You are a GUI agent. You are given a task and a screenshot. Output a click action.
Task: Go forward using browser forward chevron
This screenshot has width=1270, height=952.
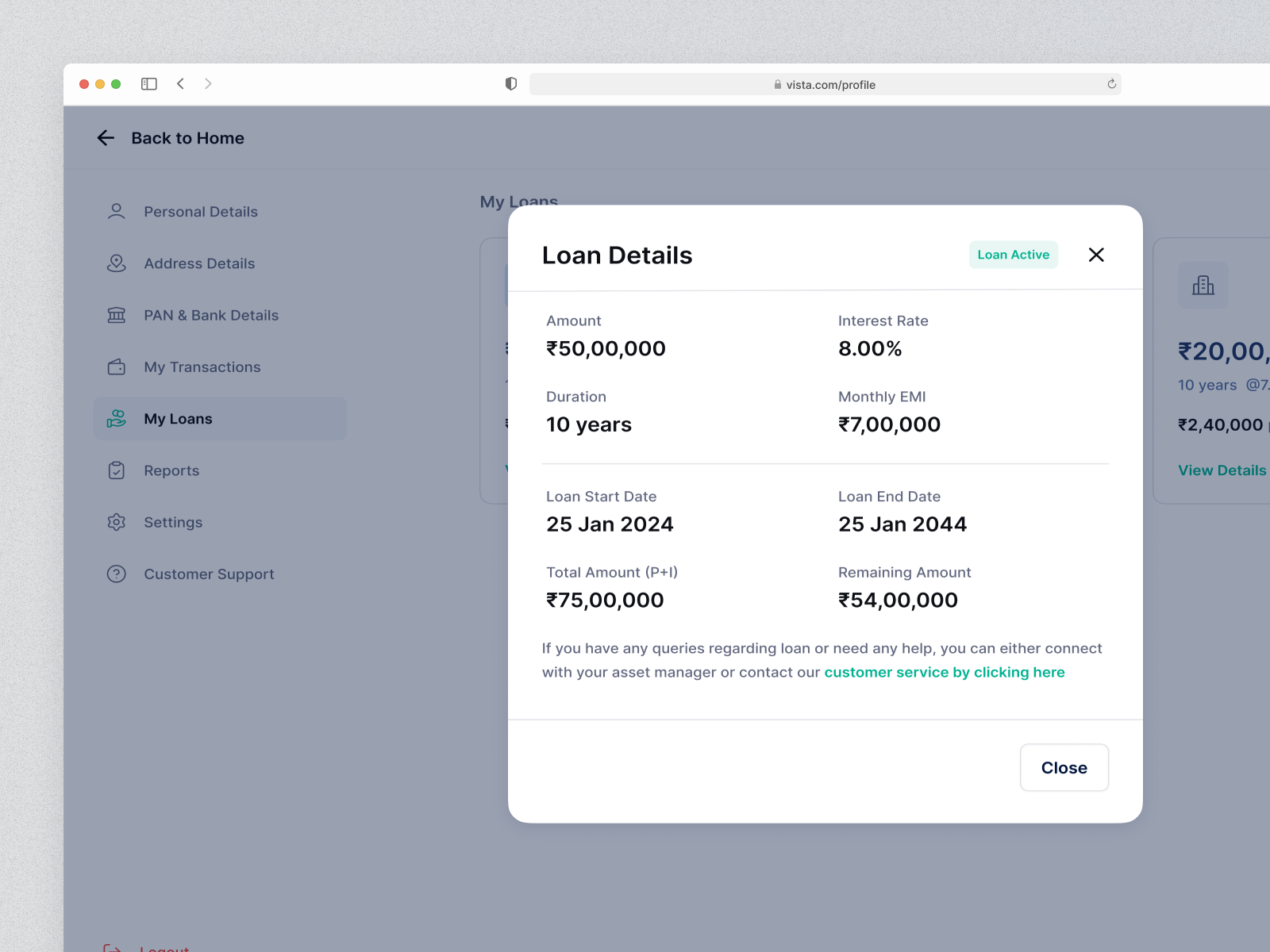[x=208, y=84]
